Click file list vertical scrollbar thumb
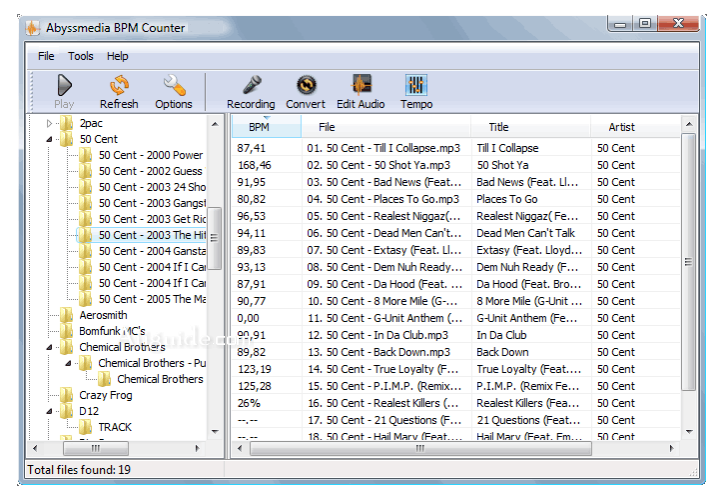 click(688, 262)
